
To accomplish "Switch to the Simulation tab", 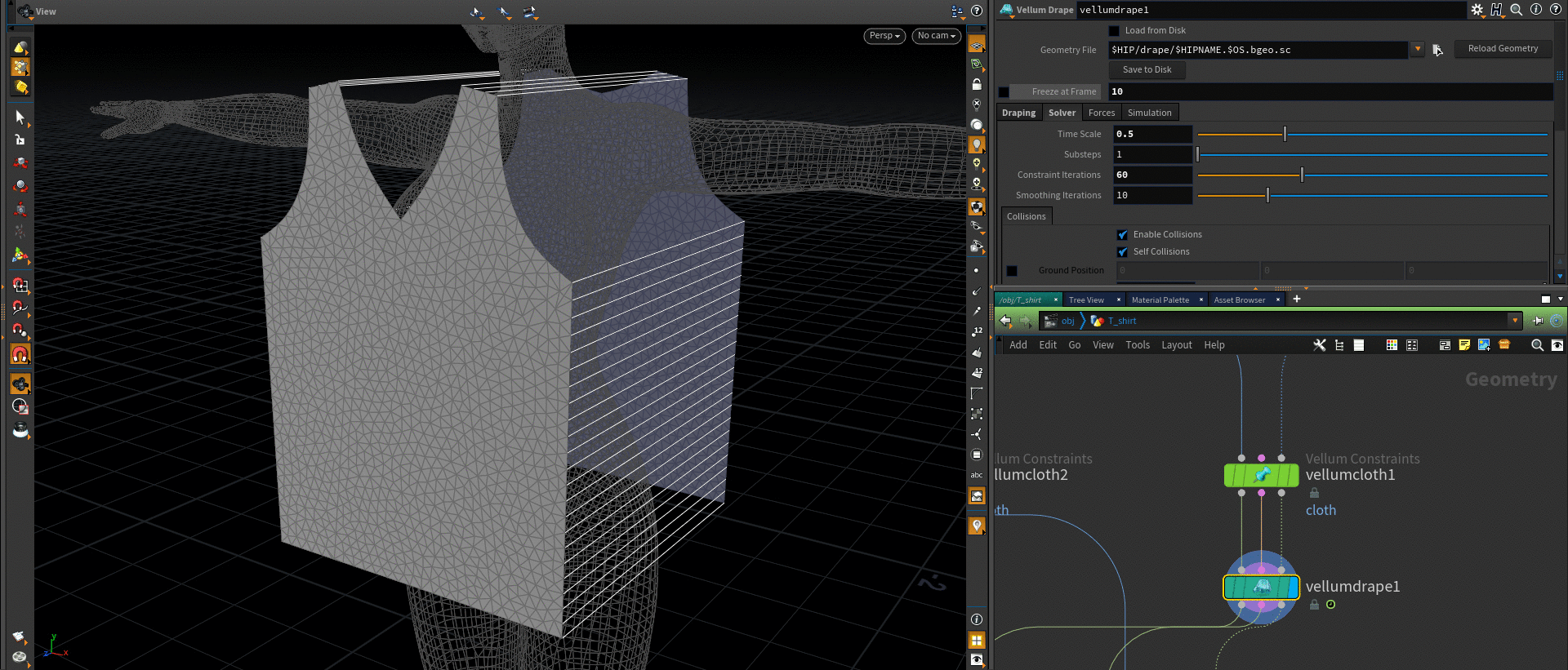I will (x=1150, y=113).
